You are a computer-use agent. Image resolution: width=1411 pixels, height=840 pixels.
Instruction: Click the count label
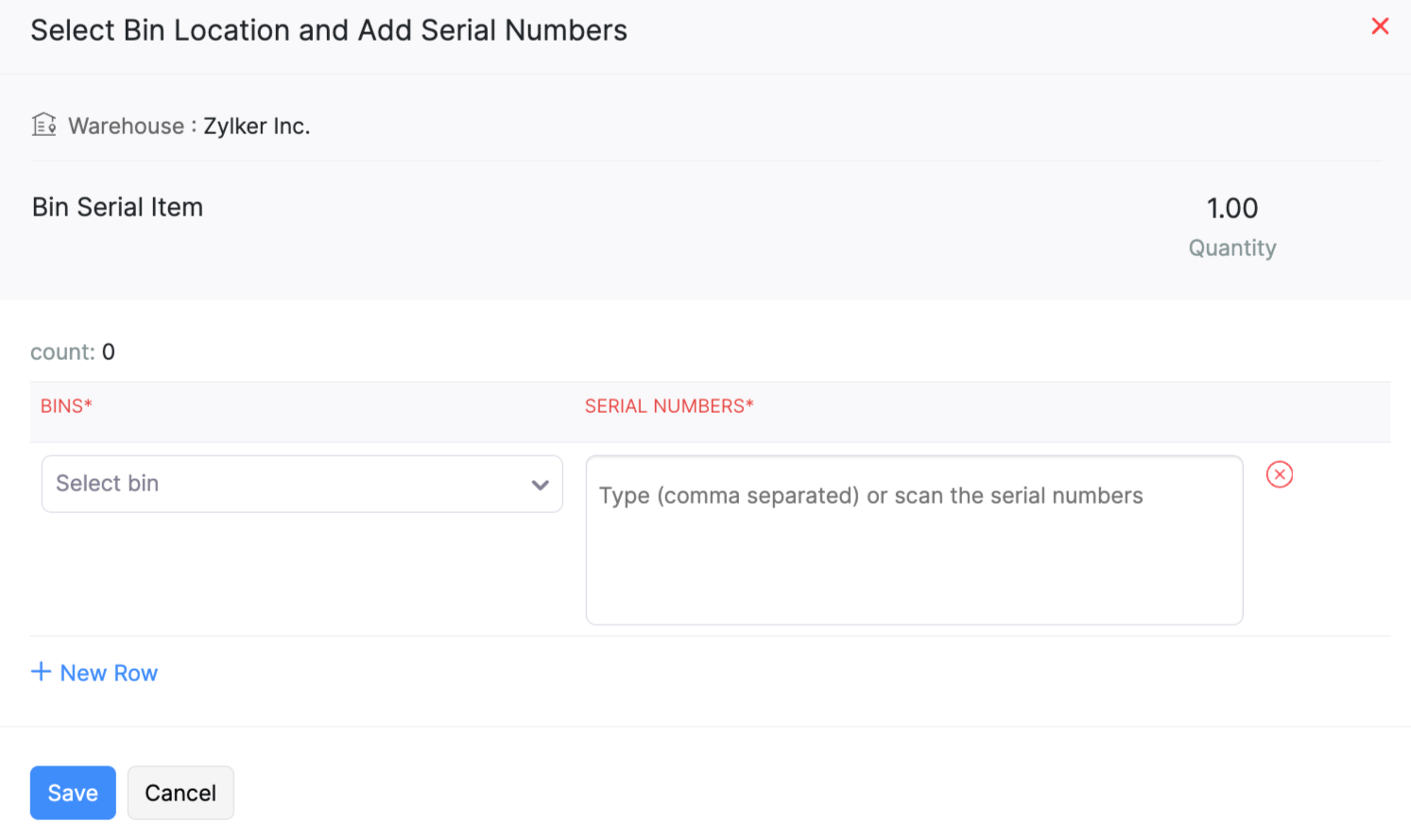[61, 352]
